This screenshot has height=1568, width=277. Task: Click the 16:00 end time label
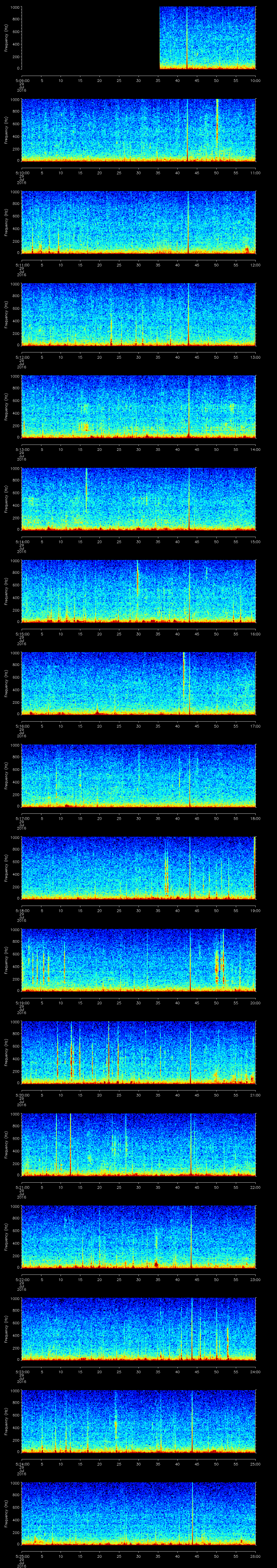point(255,634)
